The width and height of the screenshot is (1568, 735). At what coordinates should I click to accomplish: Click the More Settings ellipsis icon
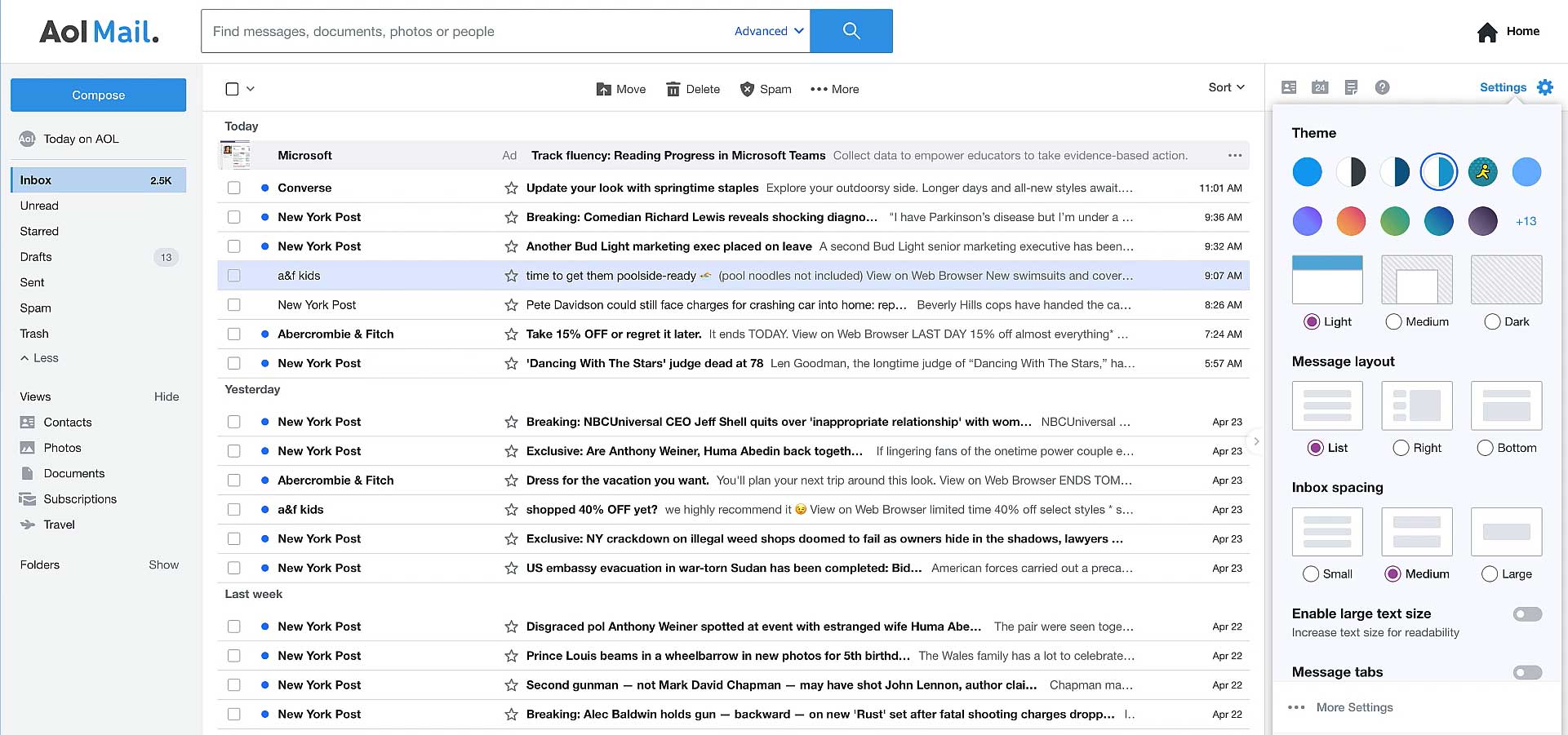1296,707
